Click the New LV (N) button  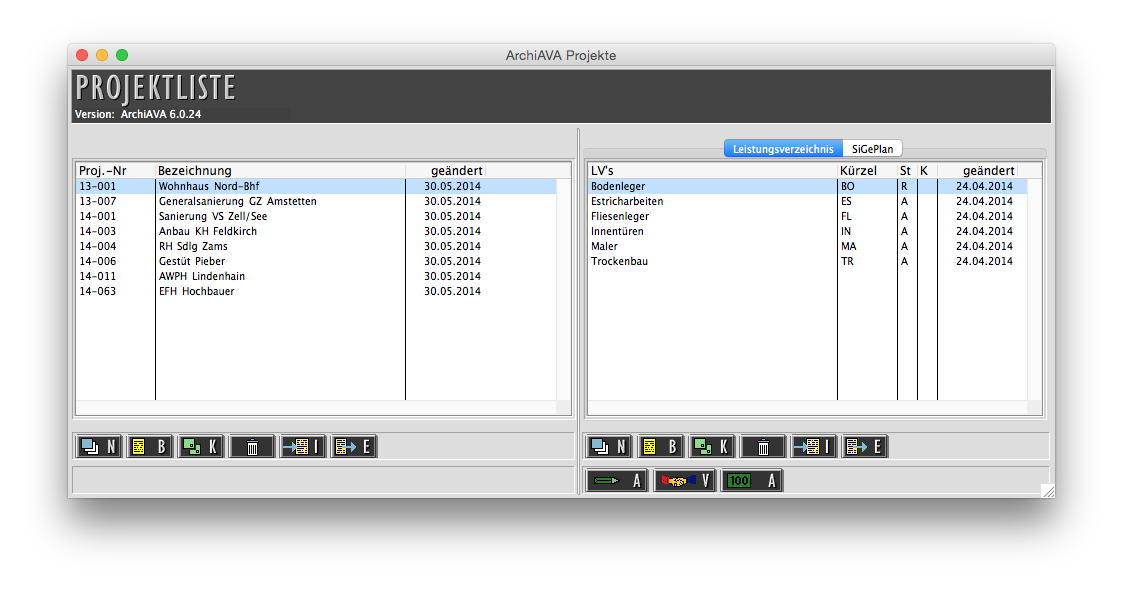tap(609, 447)
